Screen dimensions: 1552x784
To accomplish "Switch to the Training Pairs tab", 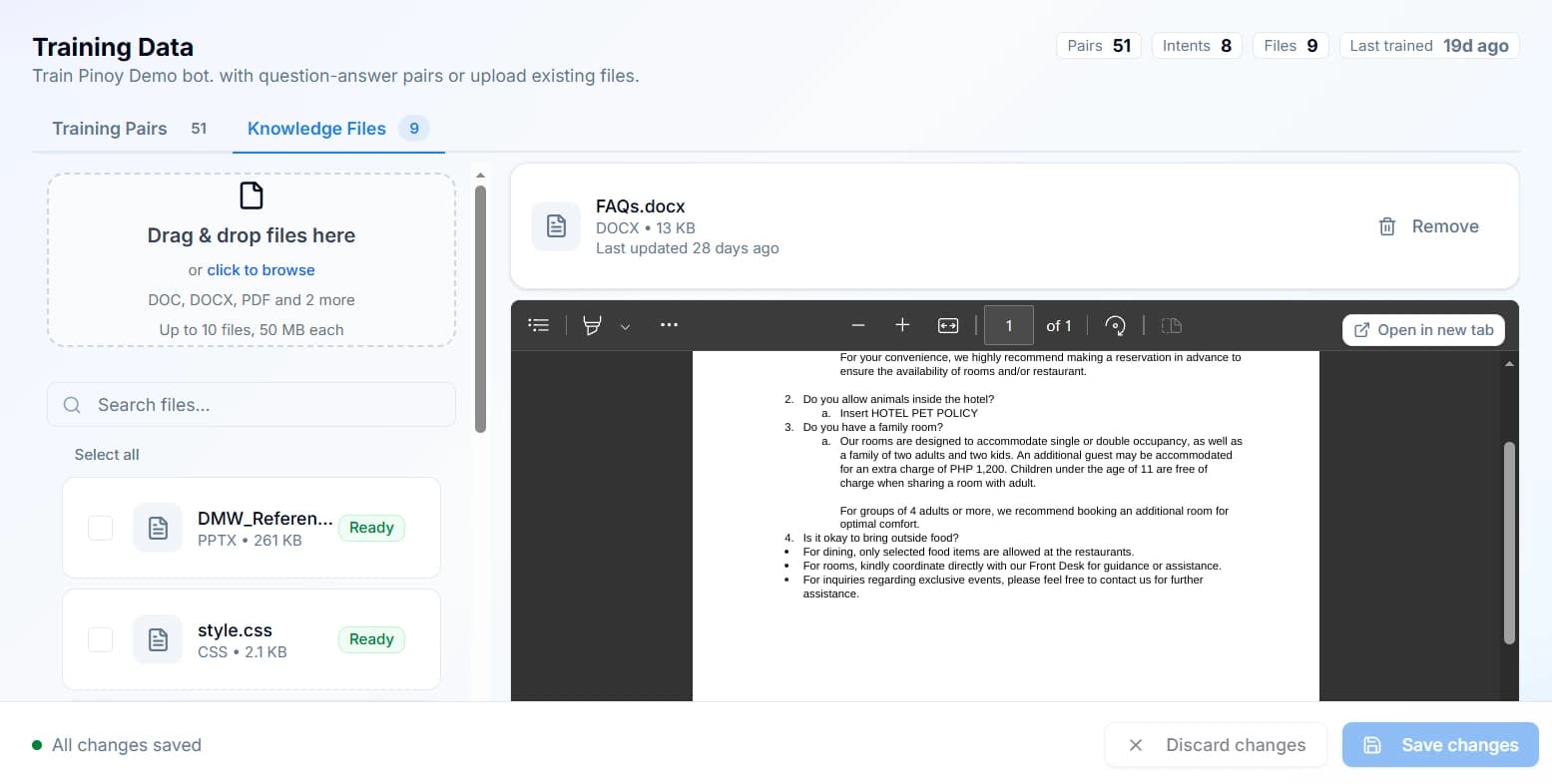I will click(130, 129).
